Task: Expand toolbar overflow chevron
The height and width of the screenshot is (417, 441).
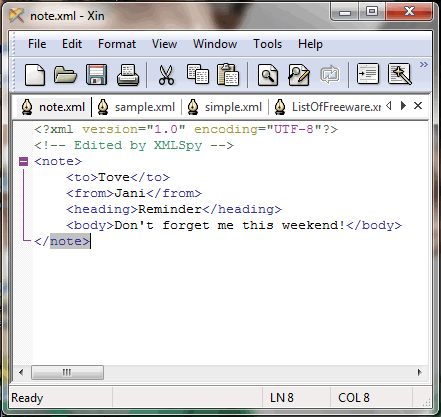Action: click(423, 64)
